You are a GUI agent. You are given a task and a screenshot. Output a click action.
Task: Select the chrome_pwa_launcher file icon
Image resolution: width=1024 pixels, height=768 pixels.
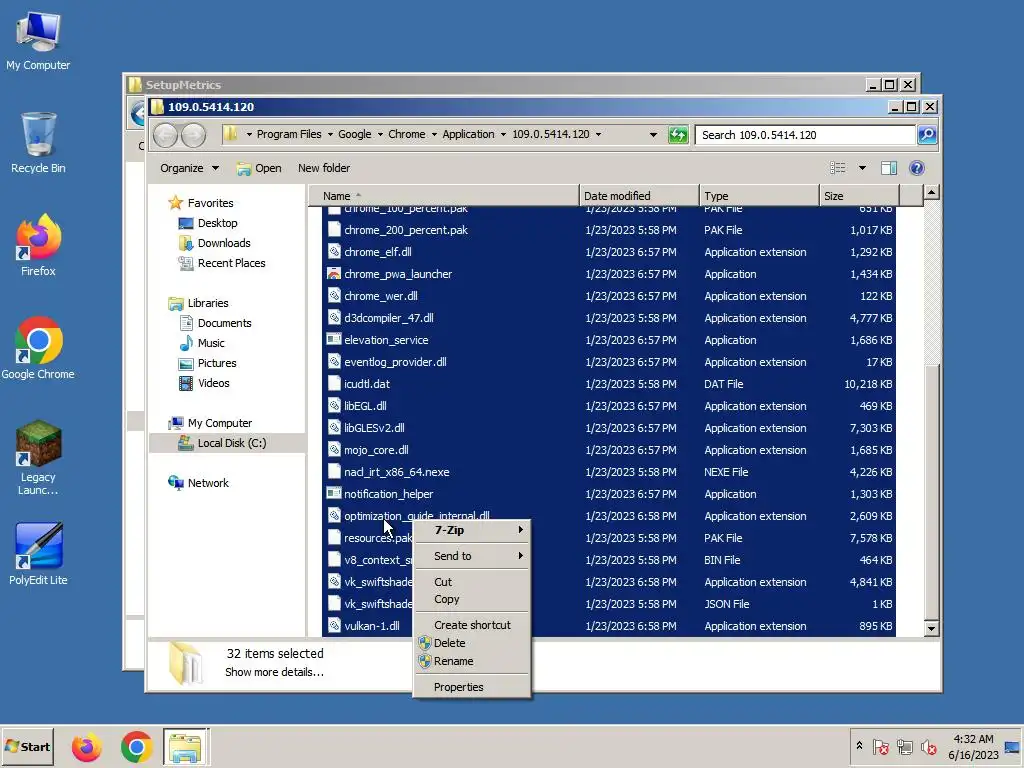(334, 274)
